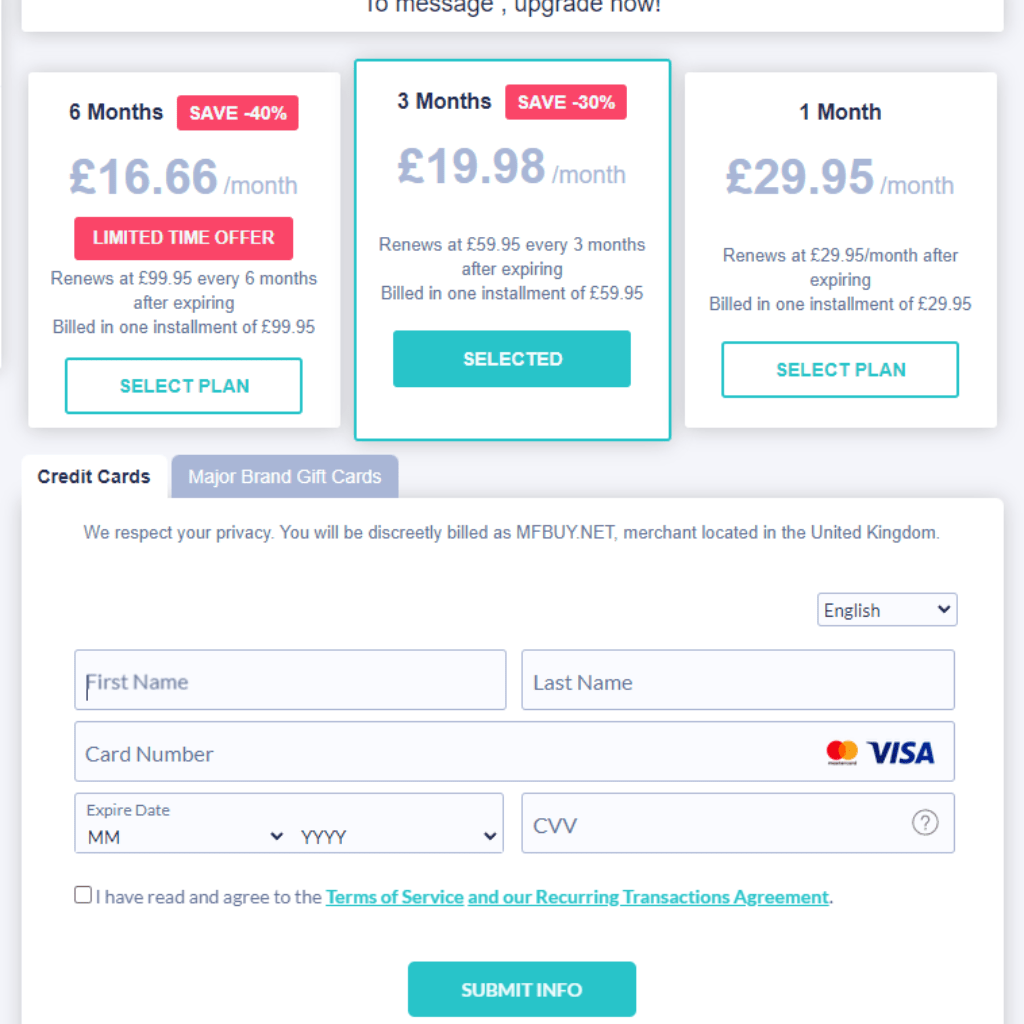
Task: Click the LIMITED TIME OFFER badge
Action: point(183,238)
